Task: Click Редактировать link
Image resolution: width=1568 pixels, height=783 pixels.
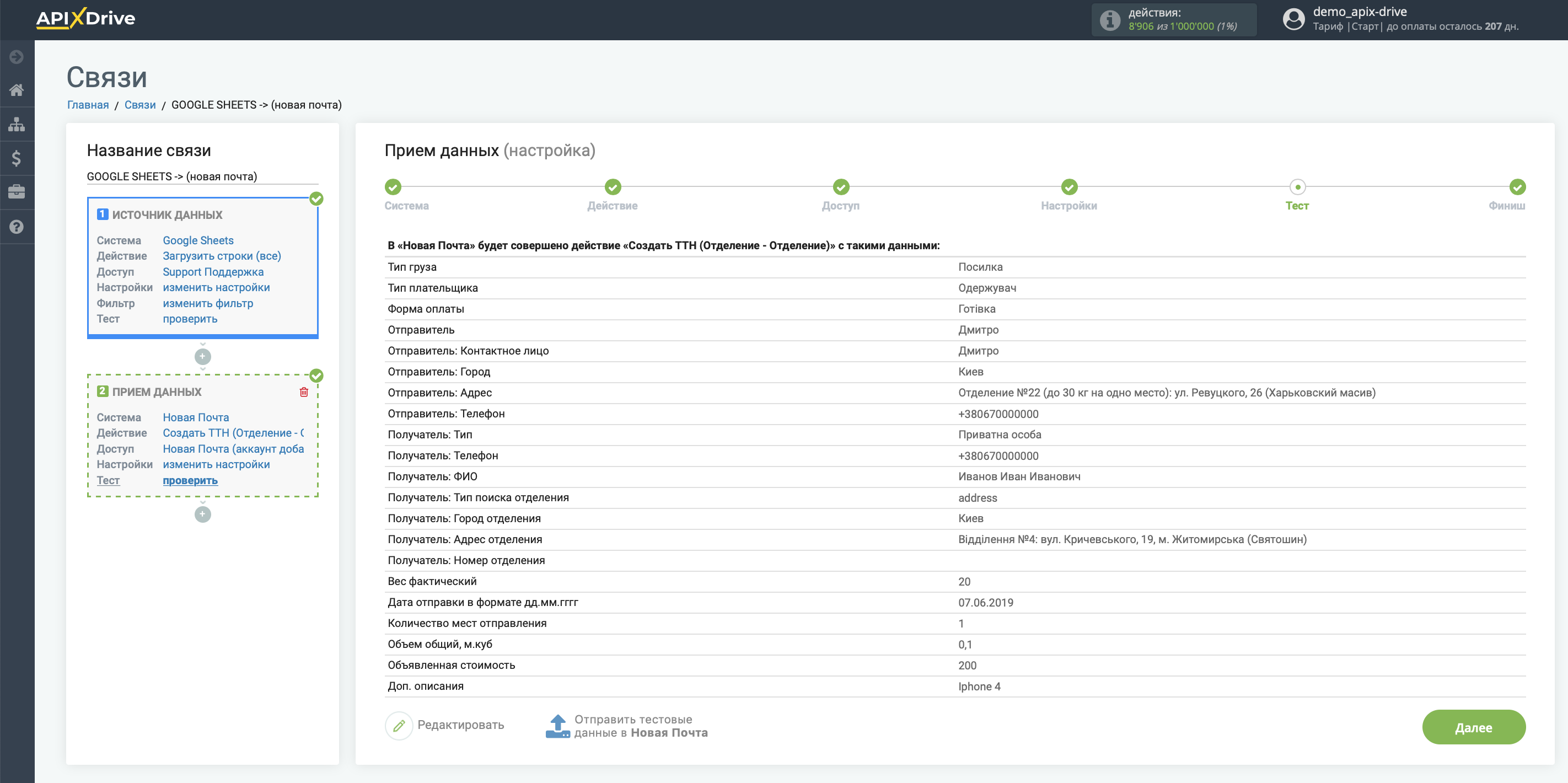Action: tap(461, 725)
